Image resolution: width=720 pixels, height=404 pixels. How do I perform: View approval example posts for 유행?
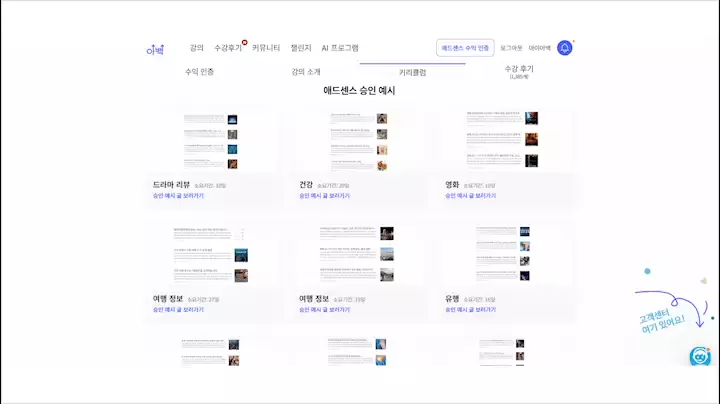click(470, 310)
